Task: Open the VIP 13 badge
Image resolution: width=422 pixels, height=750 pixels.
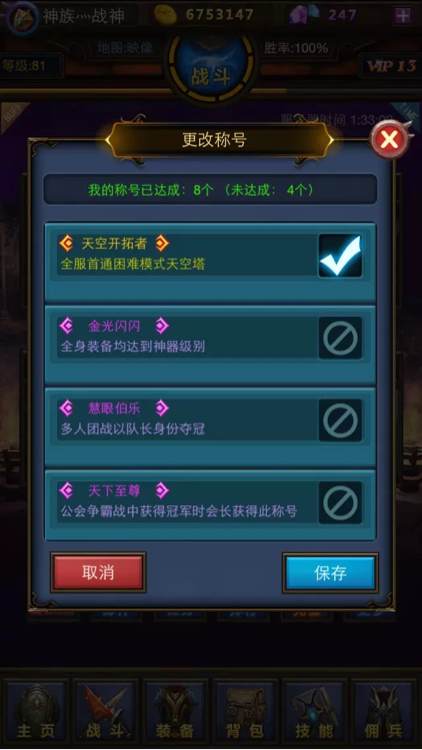Action: tap(391, 66)
